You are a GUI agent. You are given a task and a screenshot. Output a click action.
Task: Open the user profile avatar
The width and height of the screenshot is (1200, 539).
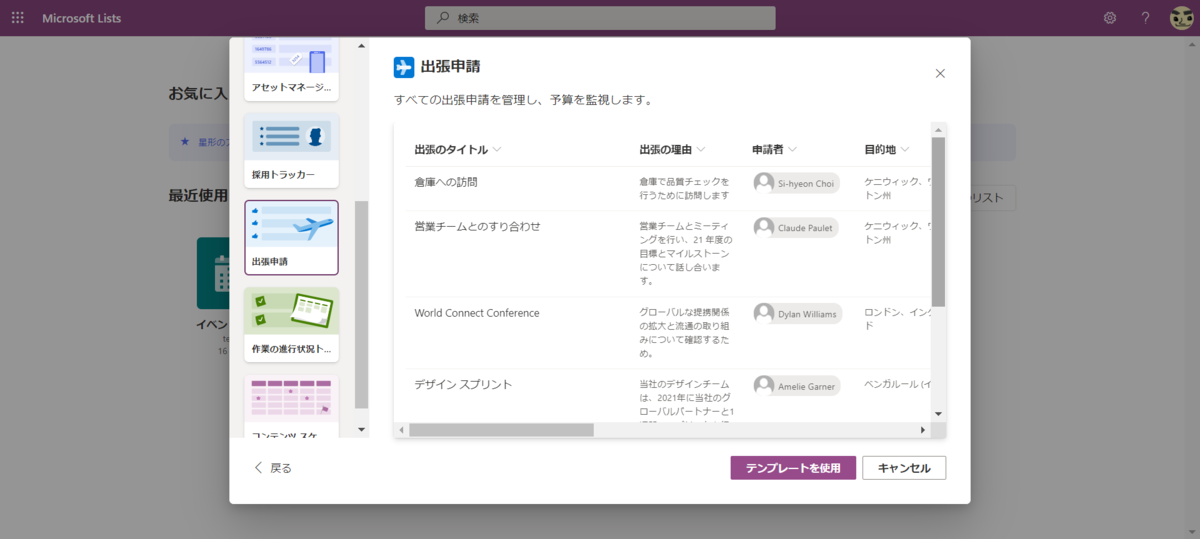click(1182, 18)
